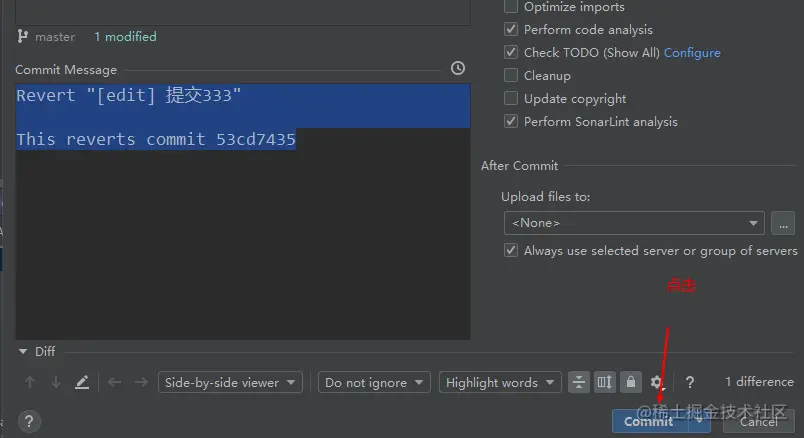Open commit message history clock icon
Screen dimensions: 804x438
point(458,68)
